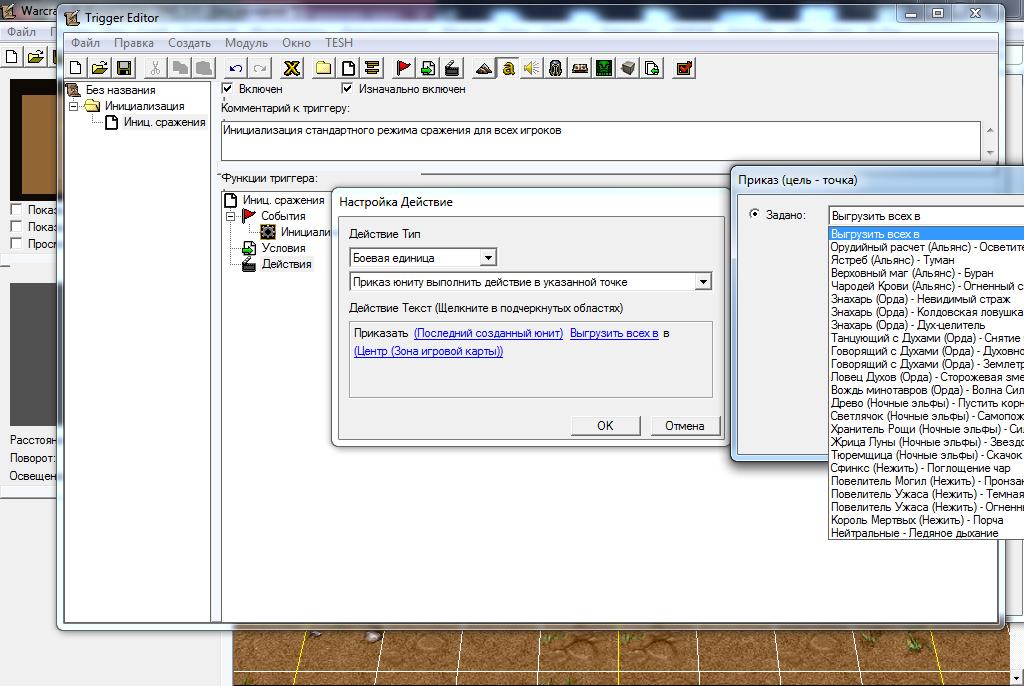The image size is (1024, 686).
Task: Click the New Trigger Comment icon
Action: coord(372,68)
